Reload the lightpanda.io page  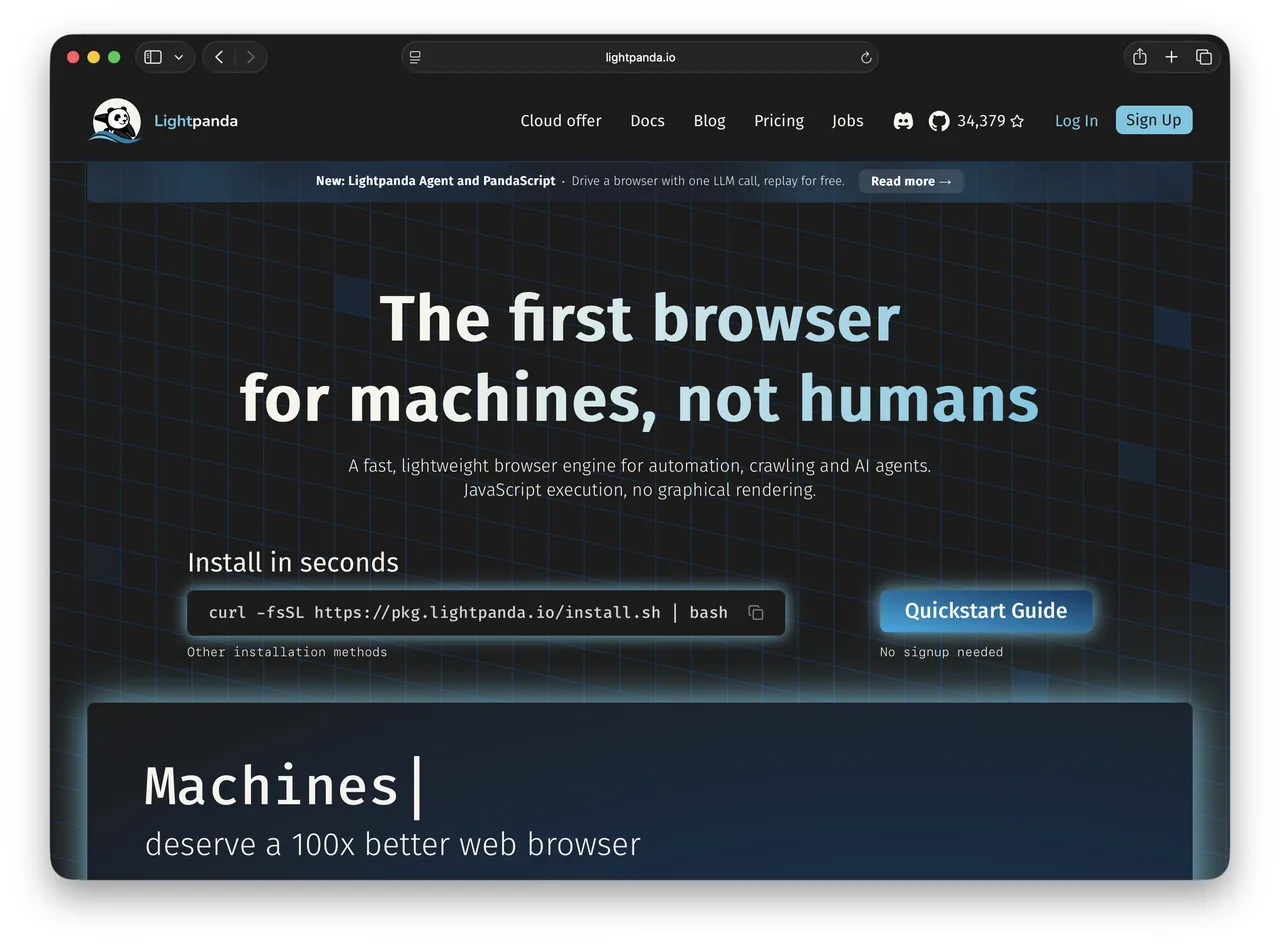pyautogui.click(x=866, y=57)
